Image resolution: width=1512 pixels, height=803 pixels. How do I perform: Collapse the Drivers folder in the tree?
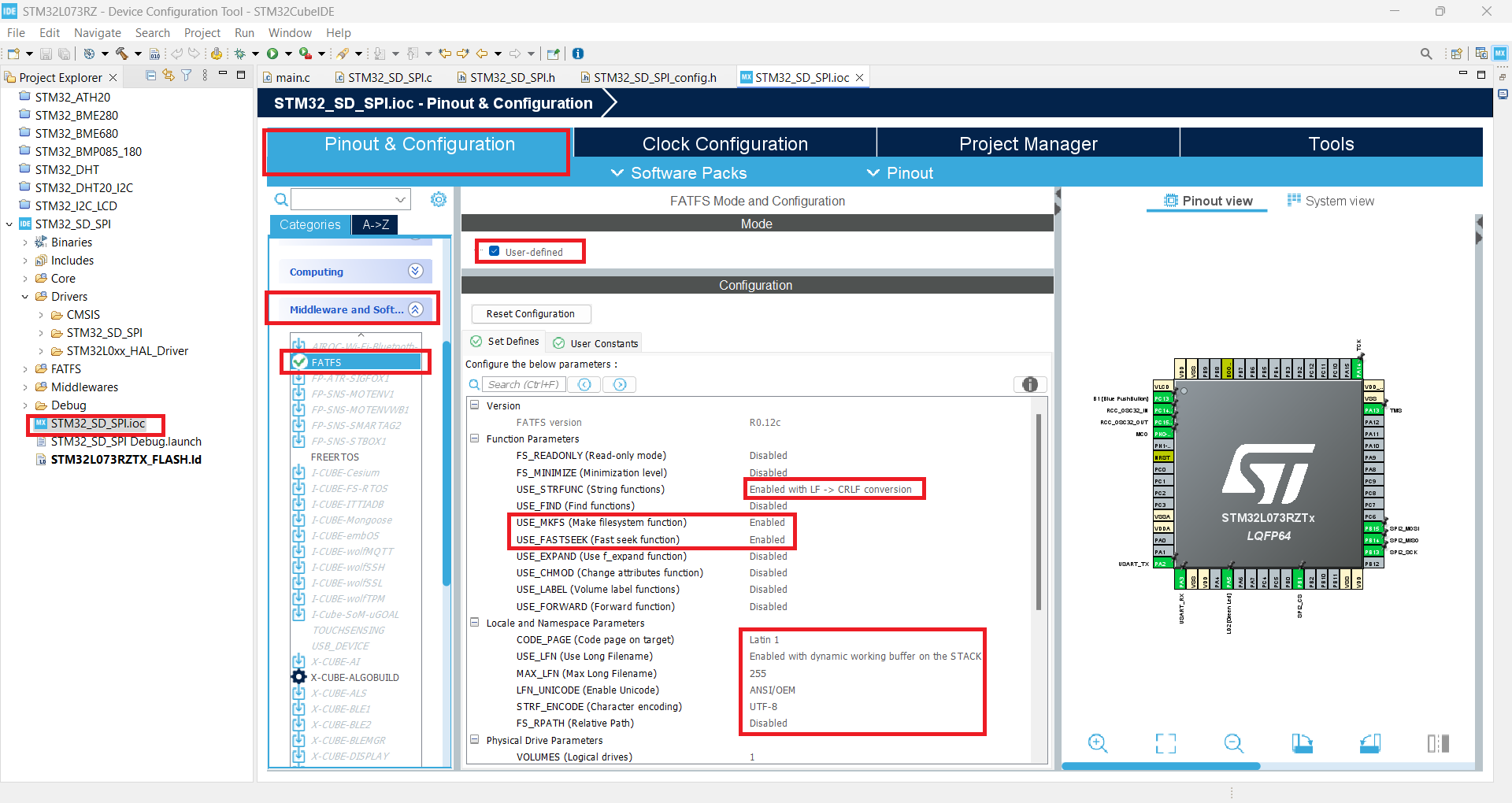pos(25,297)
